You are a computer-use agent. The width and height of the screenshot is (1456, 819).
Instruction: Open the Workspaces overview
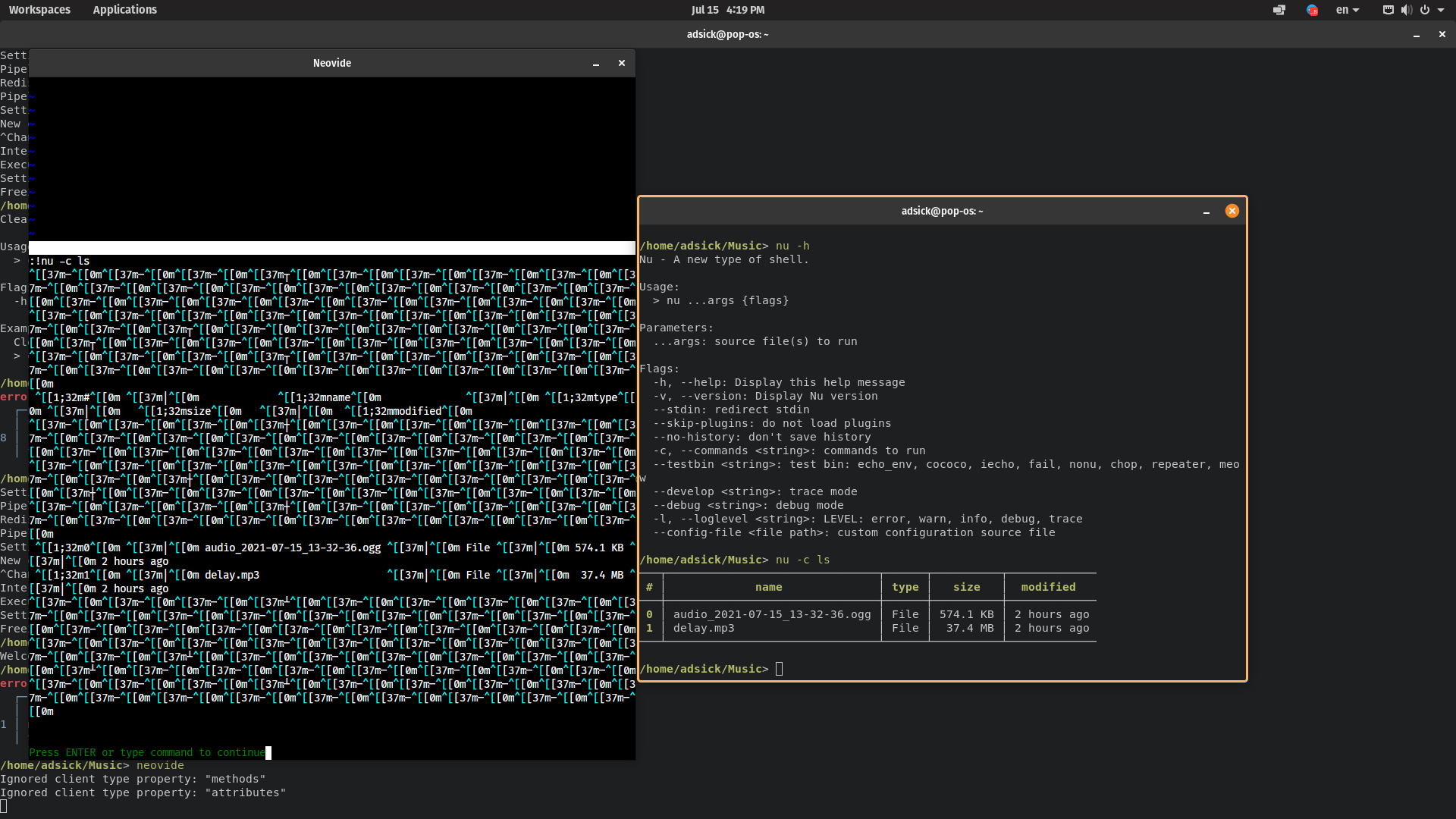click(x=39, y=10)
